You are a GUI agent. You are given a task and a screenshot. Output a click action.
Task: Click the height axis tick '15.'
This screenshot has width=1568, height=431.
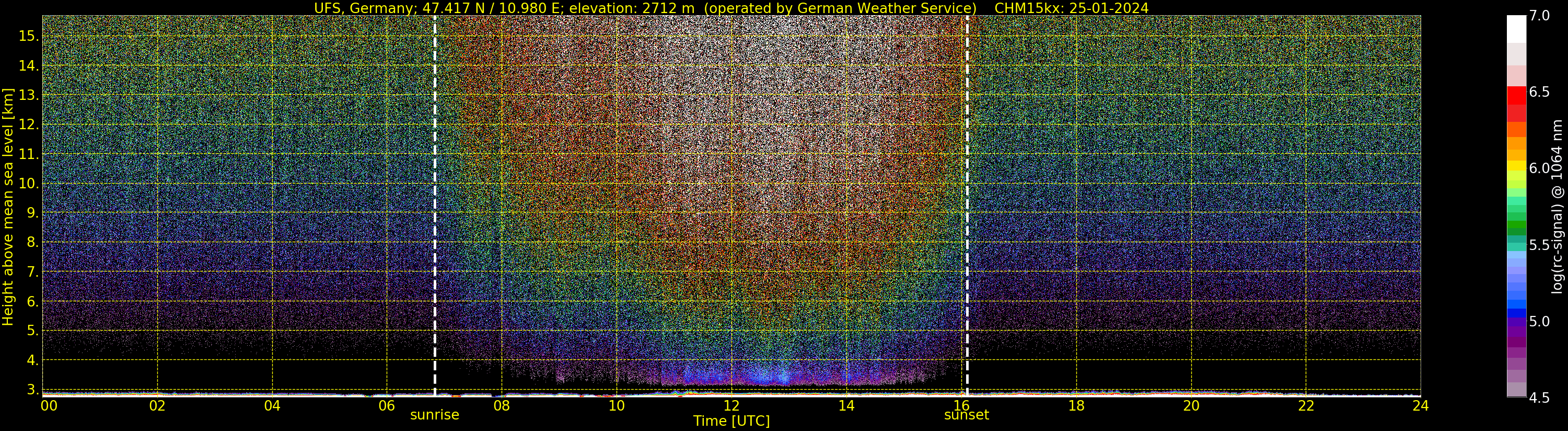[x=29, y=36]
